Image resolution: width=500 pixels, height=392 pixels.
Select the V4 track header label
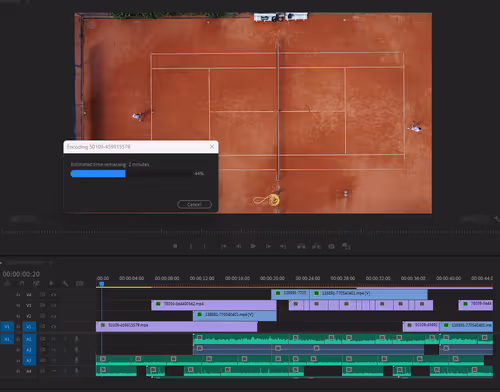coord(29,295)
